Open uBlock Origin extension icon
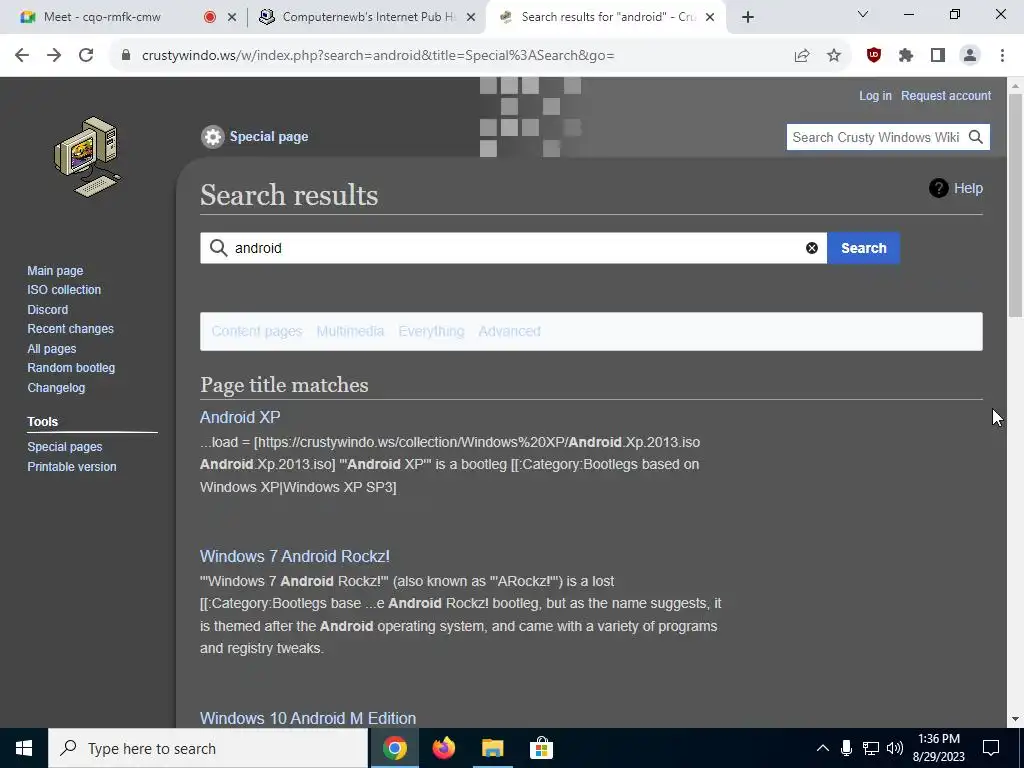The width and height of the screenshot is (1024, 768). coord(874,56)
